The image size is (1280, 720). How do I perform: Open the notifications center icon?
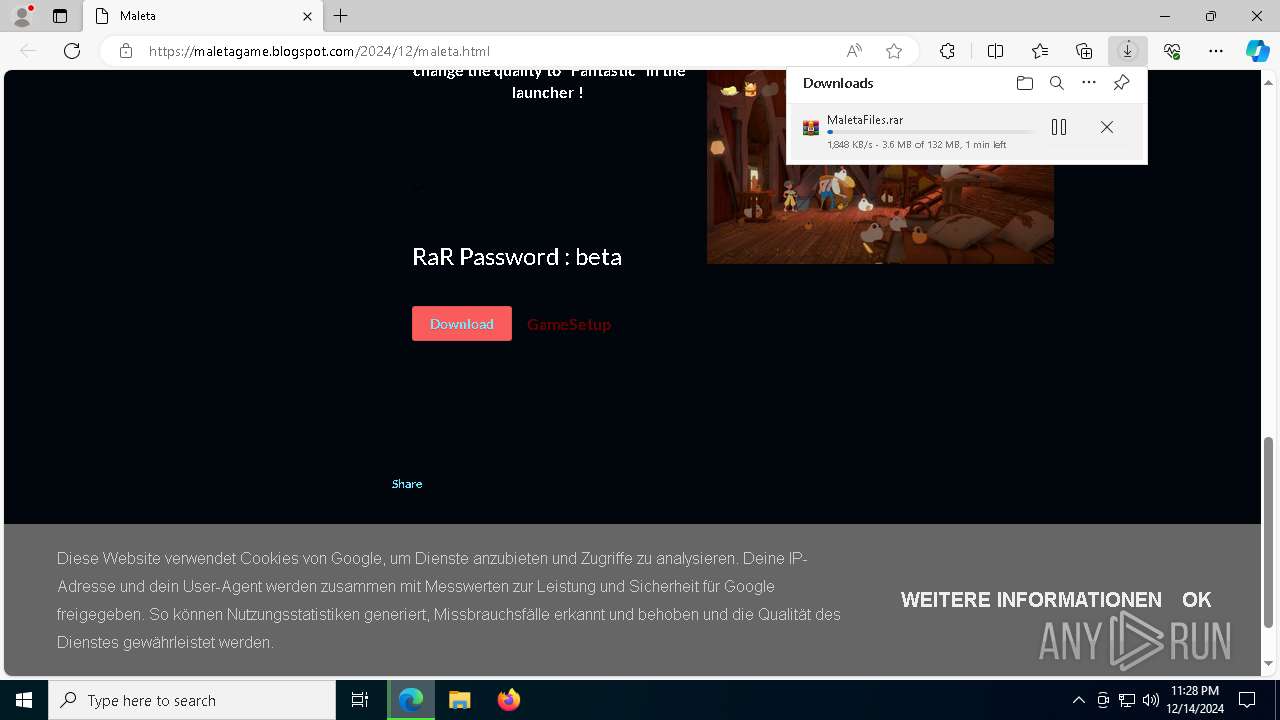coord(1247,700)
